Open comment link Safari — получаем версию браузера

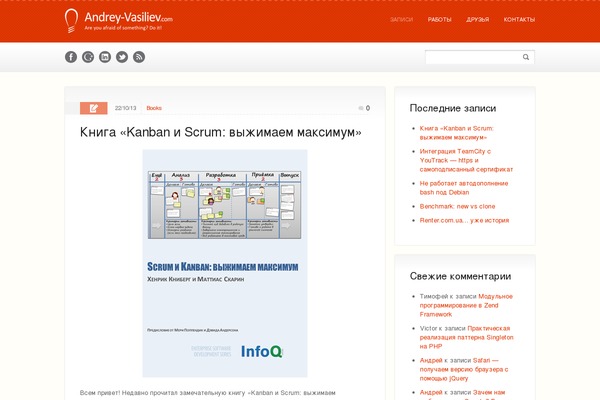click(464, 369)
